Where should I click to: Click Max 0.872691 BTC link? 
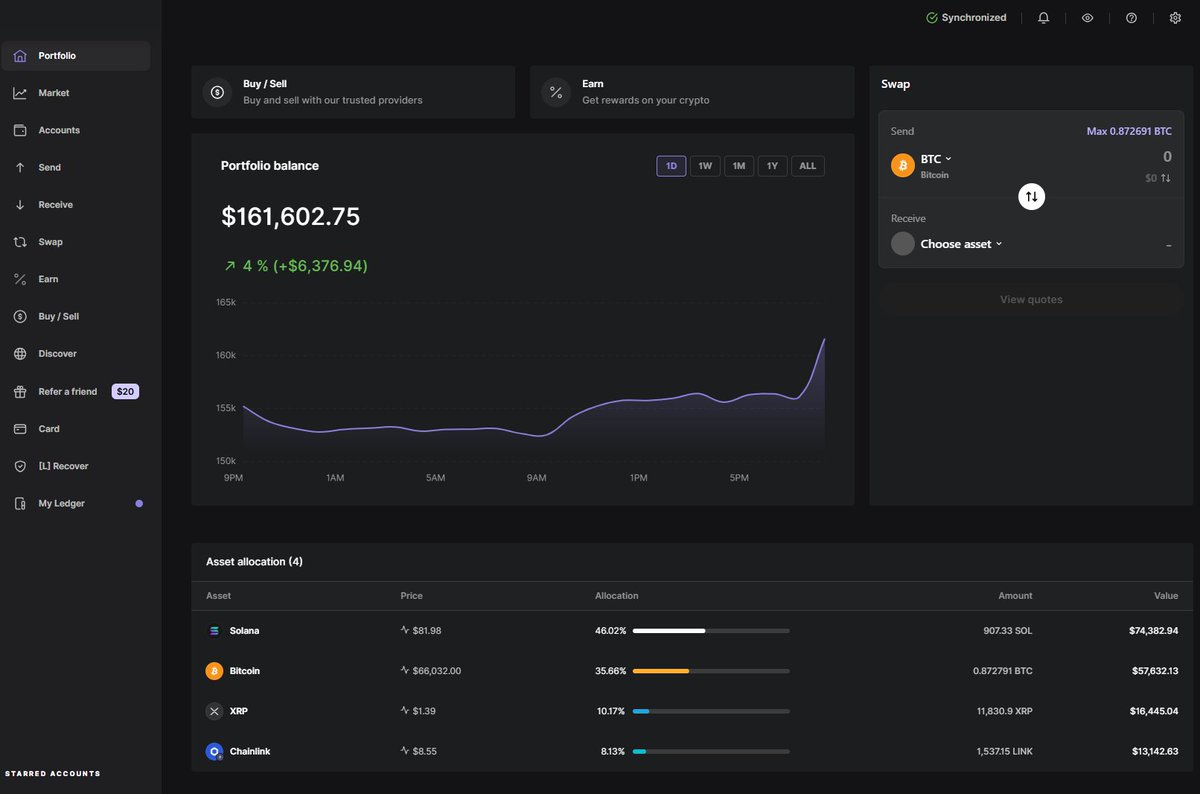point(1129,131)
